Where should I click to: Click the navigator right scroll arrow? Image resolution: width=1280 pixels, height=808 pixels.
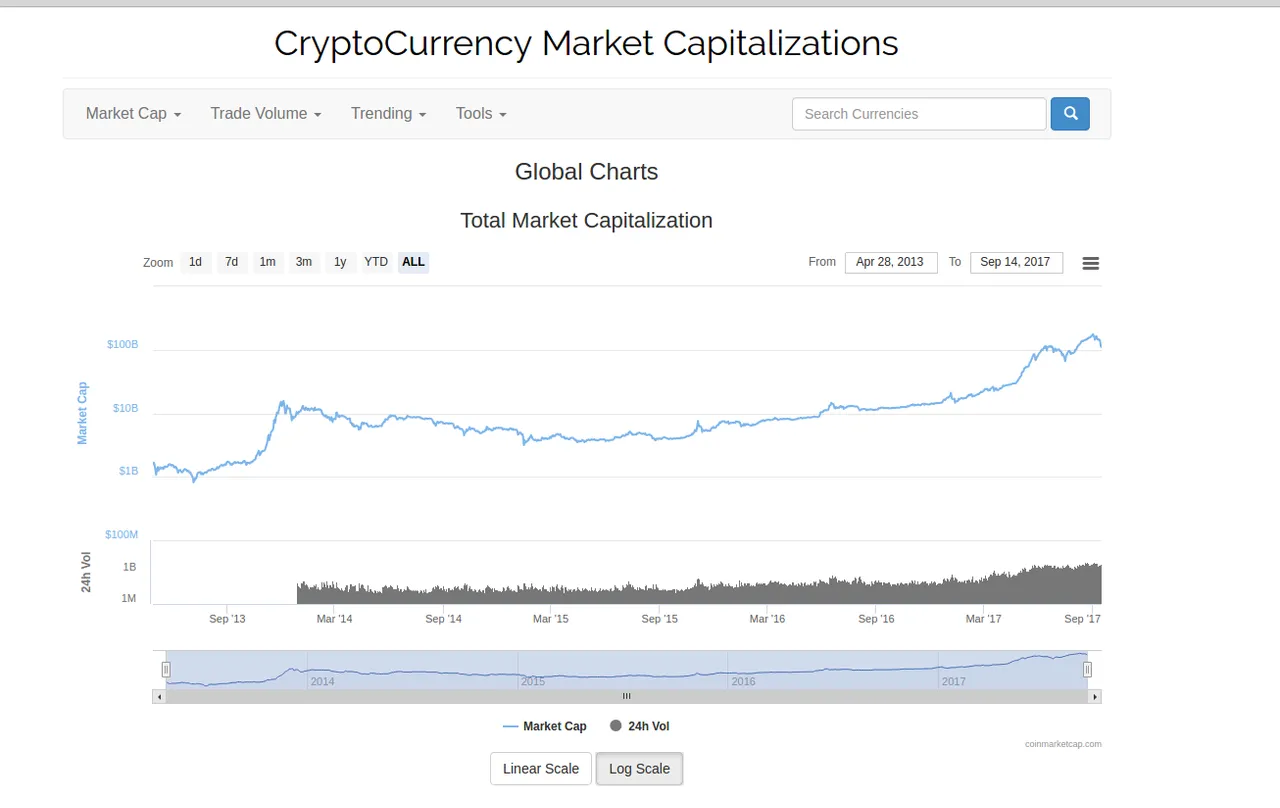point(1094,697)
